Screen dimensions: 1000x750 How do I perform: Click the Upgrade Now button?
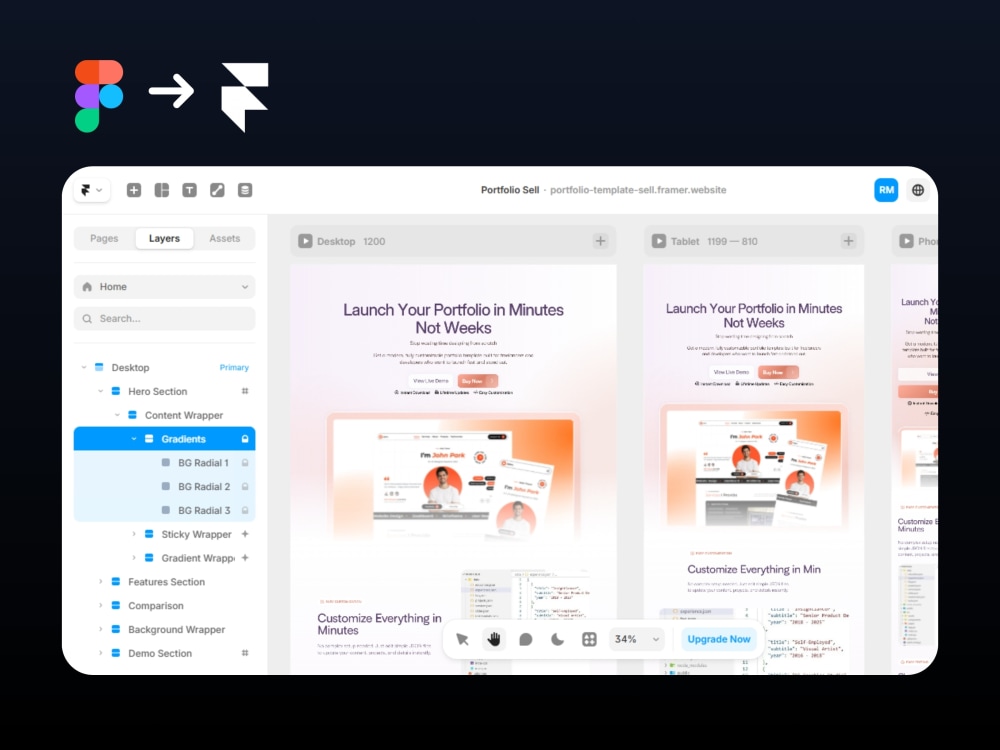coord(719,639)
